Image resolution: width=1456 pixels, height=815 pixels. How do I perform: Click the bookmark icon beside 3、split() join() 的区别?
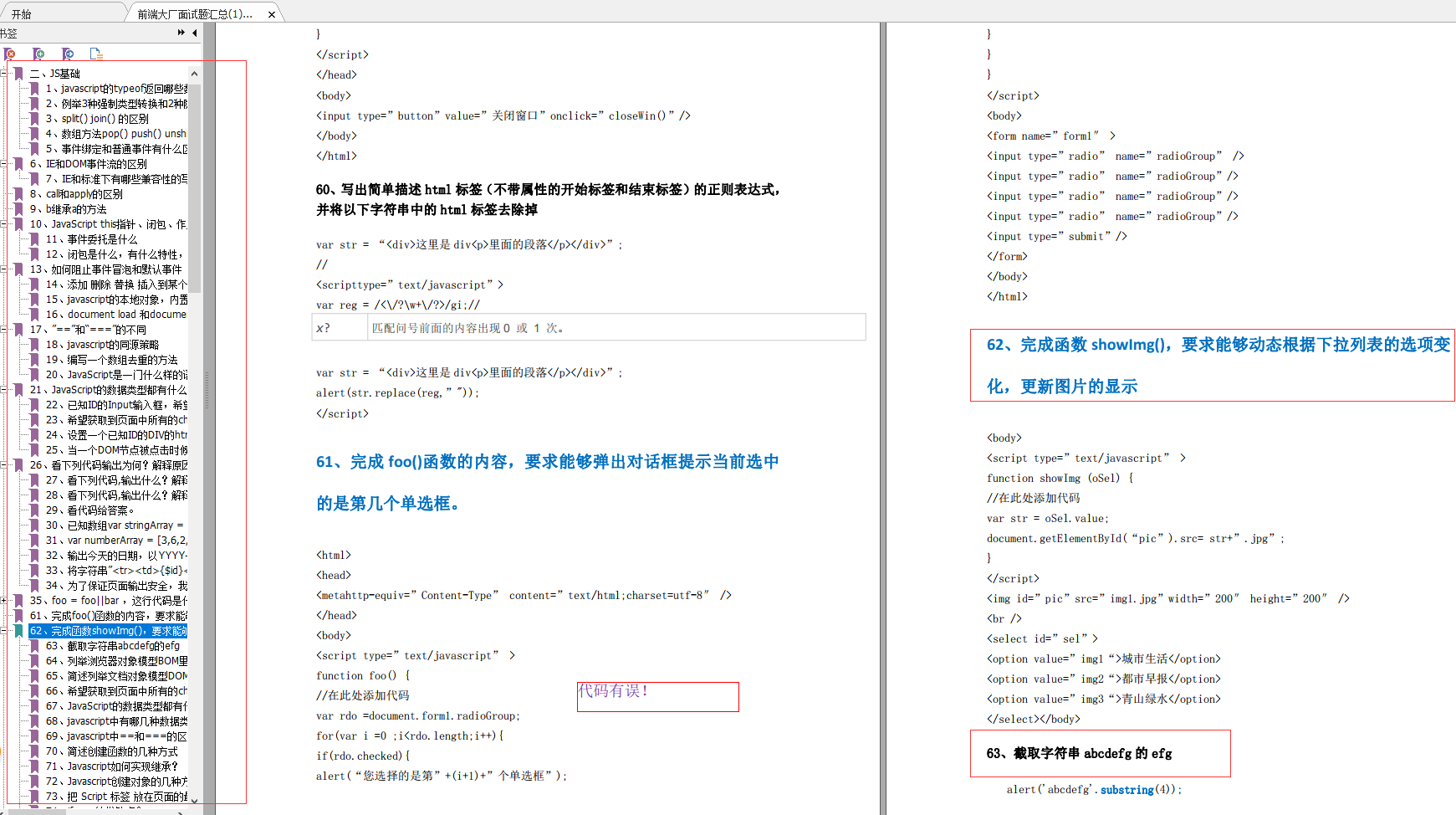(x=34, y=119)
